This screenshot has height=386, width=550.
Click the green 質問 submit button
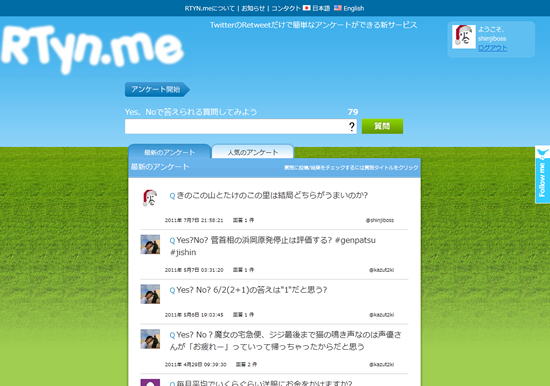click(382, 126)
